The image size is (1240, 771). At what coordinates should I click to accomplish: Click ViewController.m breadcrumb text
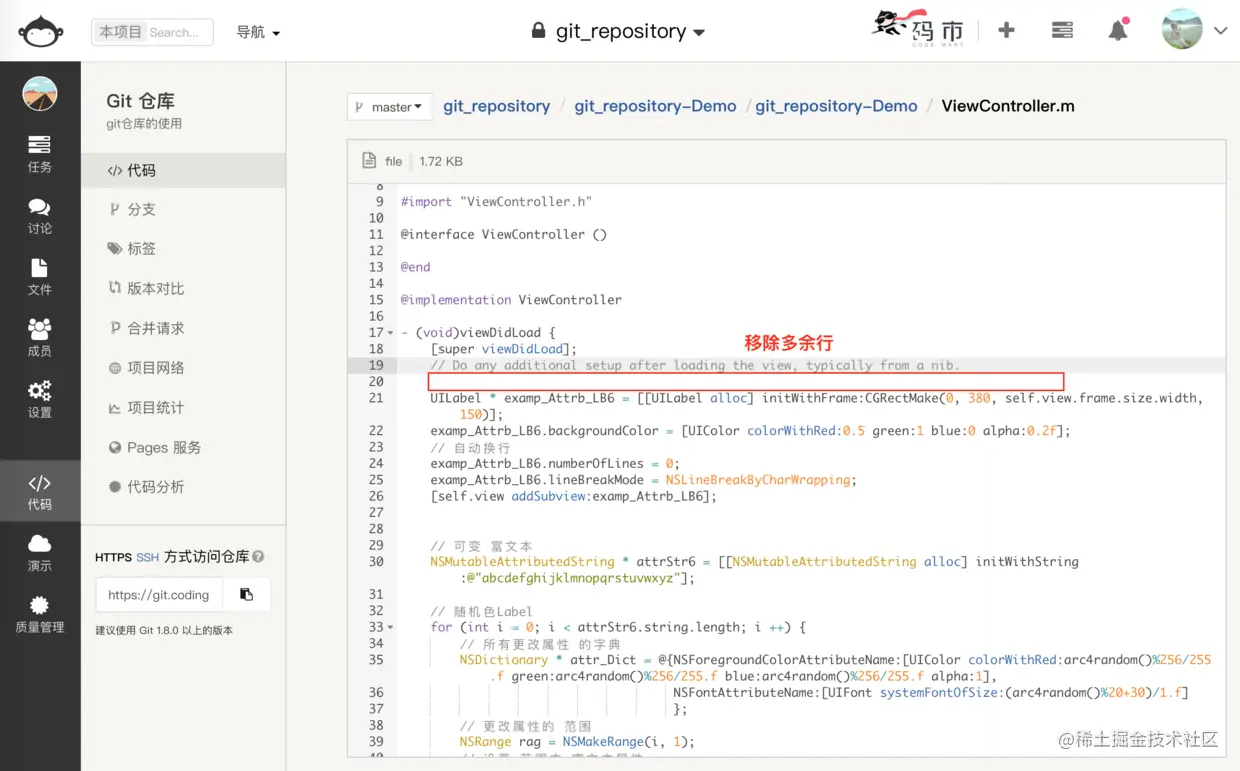pyautogui.click(x=1008, y=106)
